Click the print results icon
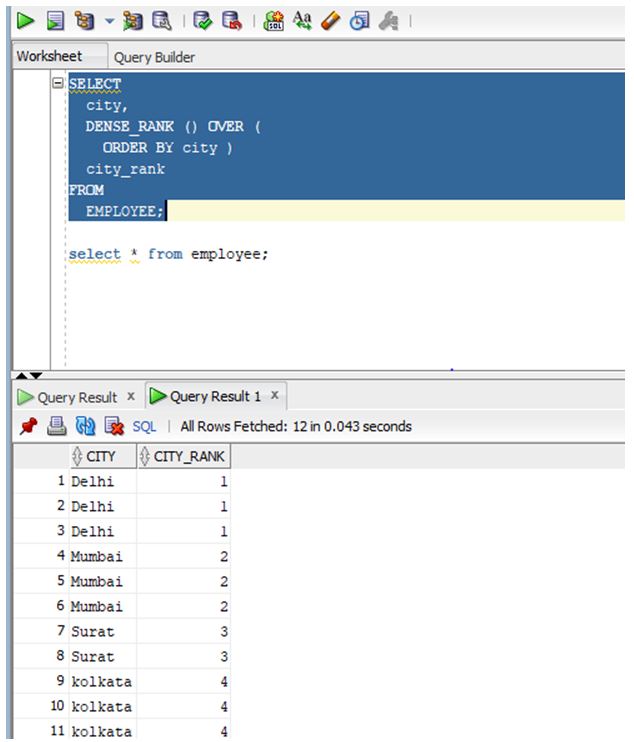Image resolution: width=634 pixels, height=742 pixels. coord(57,426)
